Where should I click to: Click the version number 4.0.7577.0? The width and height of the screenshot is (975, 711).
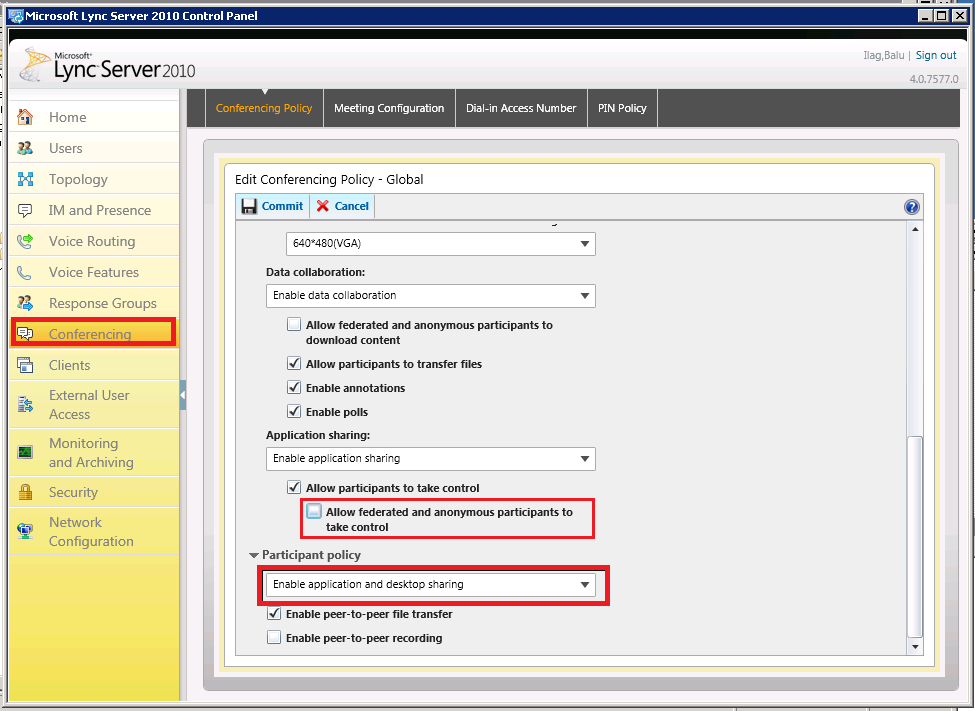(x=934, y=79)
